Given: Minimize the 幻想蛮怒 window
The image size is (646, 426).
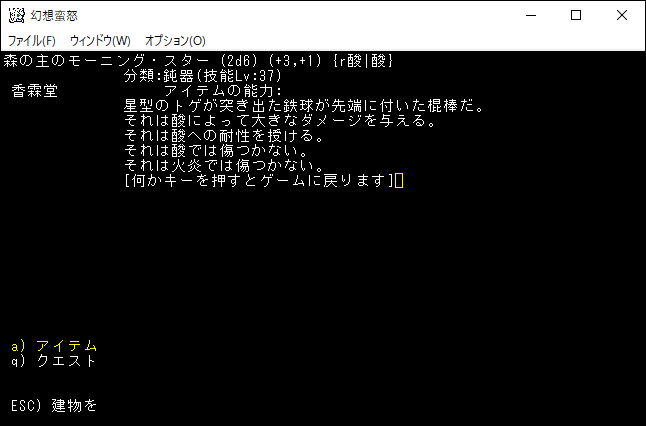Looking at the screenshot, I should [531, 16].
